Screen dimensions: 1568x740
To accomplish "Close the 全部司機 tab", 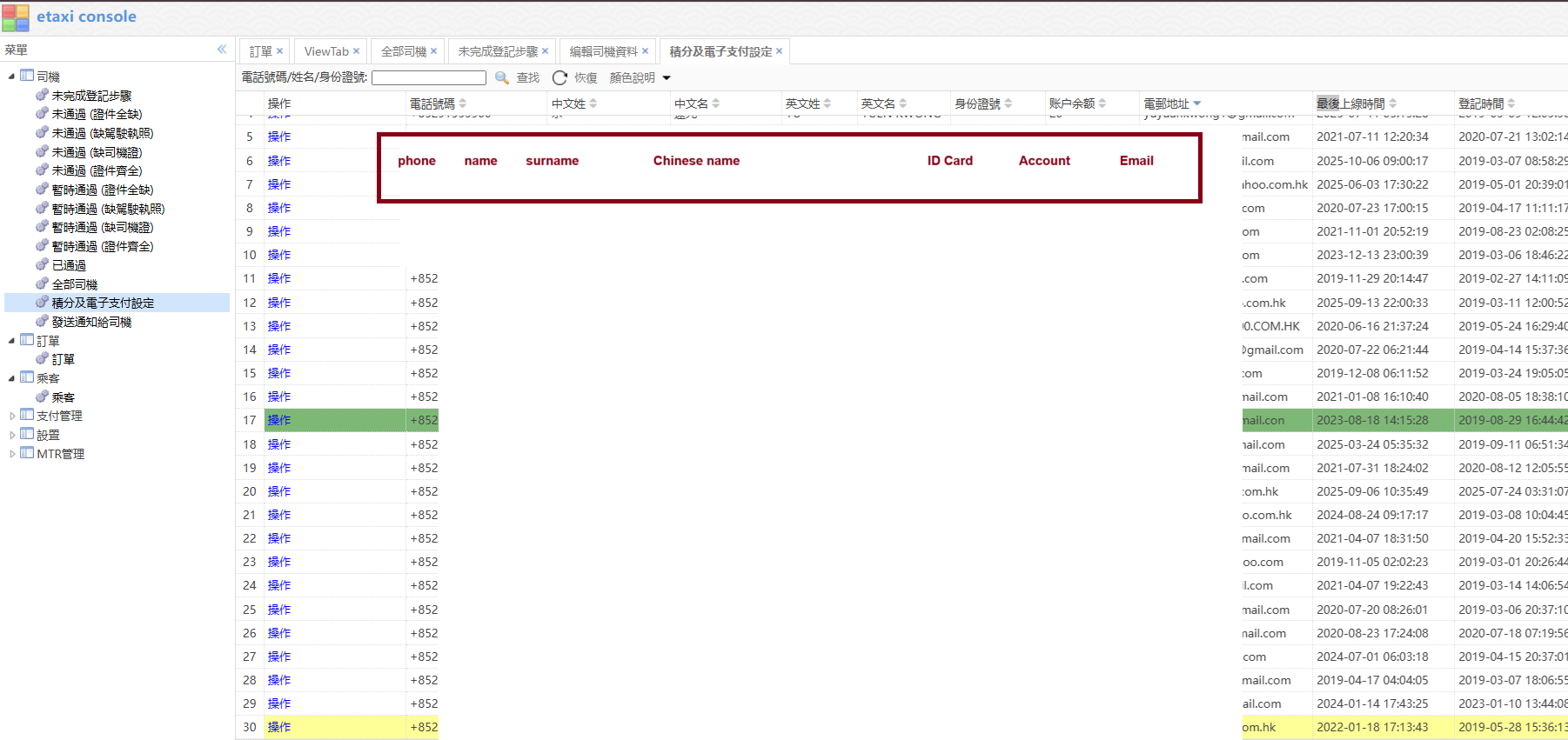I will [x=434, y=51].
